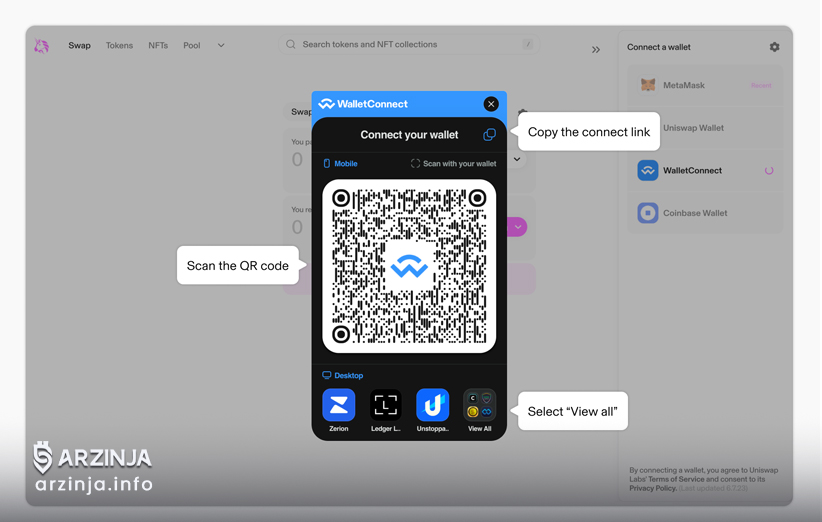Close the WalletConnect modal

(x=491, y=104)
